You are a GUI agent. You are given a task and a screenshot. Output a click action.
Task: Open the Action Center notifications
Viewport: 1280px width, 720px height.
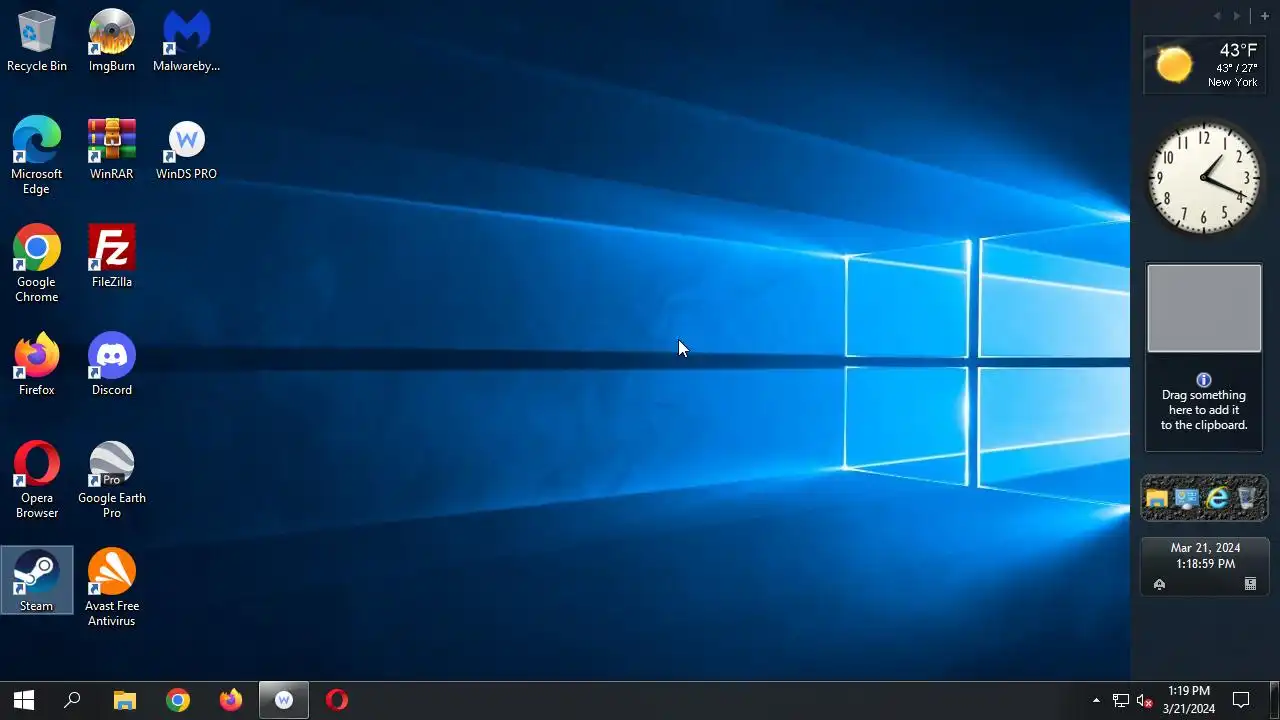tap(1241, 700)
